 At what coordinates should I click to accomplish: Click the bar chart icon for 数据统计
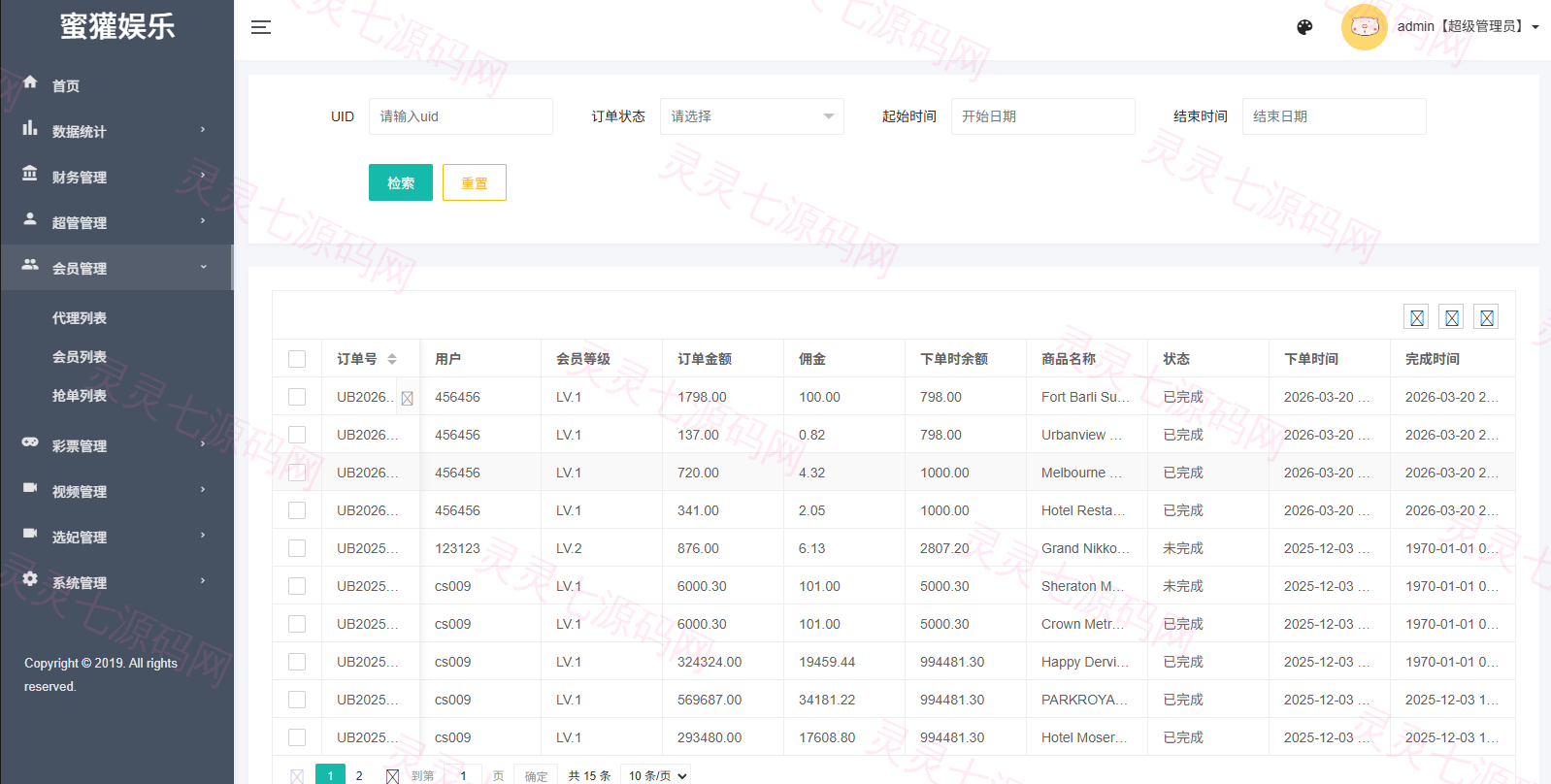[x=30, y=128]
